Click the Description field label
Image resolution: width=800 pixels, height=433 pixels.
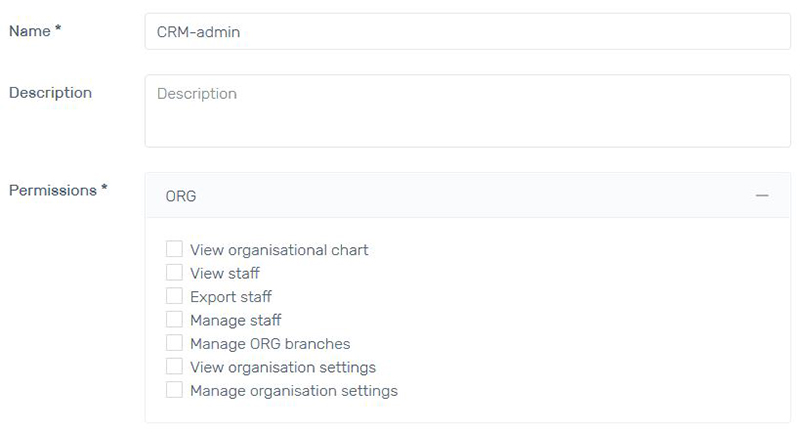pyautogui.click(x=51, y=93)
